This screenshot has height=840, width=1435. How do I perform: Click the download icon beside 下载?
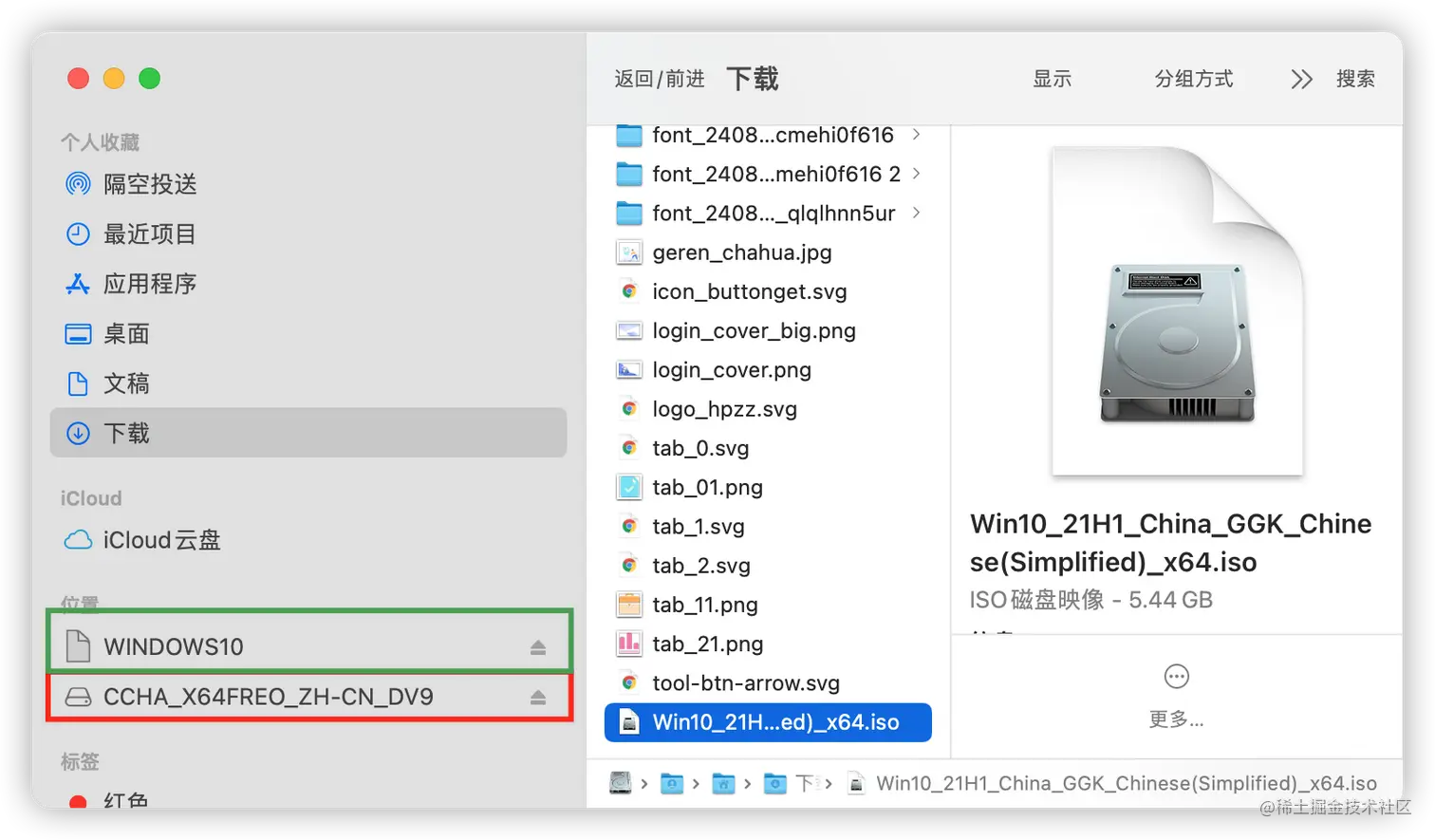click(78, 434)
